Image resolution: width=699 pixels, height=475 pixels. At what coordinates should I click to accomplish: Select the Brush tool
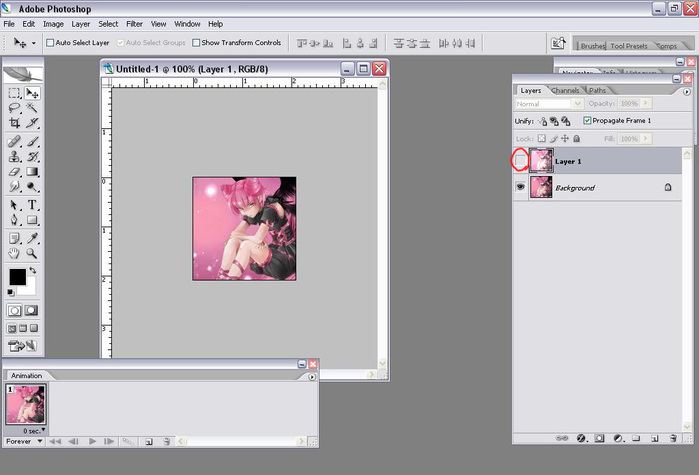point(32,142)
